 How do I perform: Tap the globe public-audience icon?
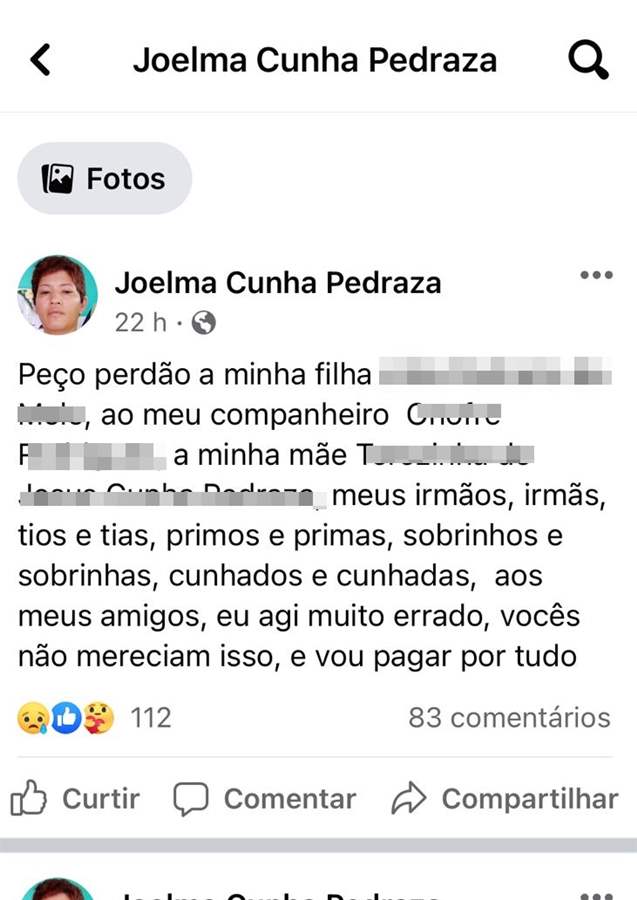tap(203, 322)
